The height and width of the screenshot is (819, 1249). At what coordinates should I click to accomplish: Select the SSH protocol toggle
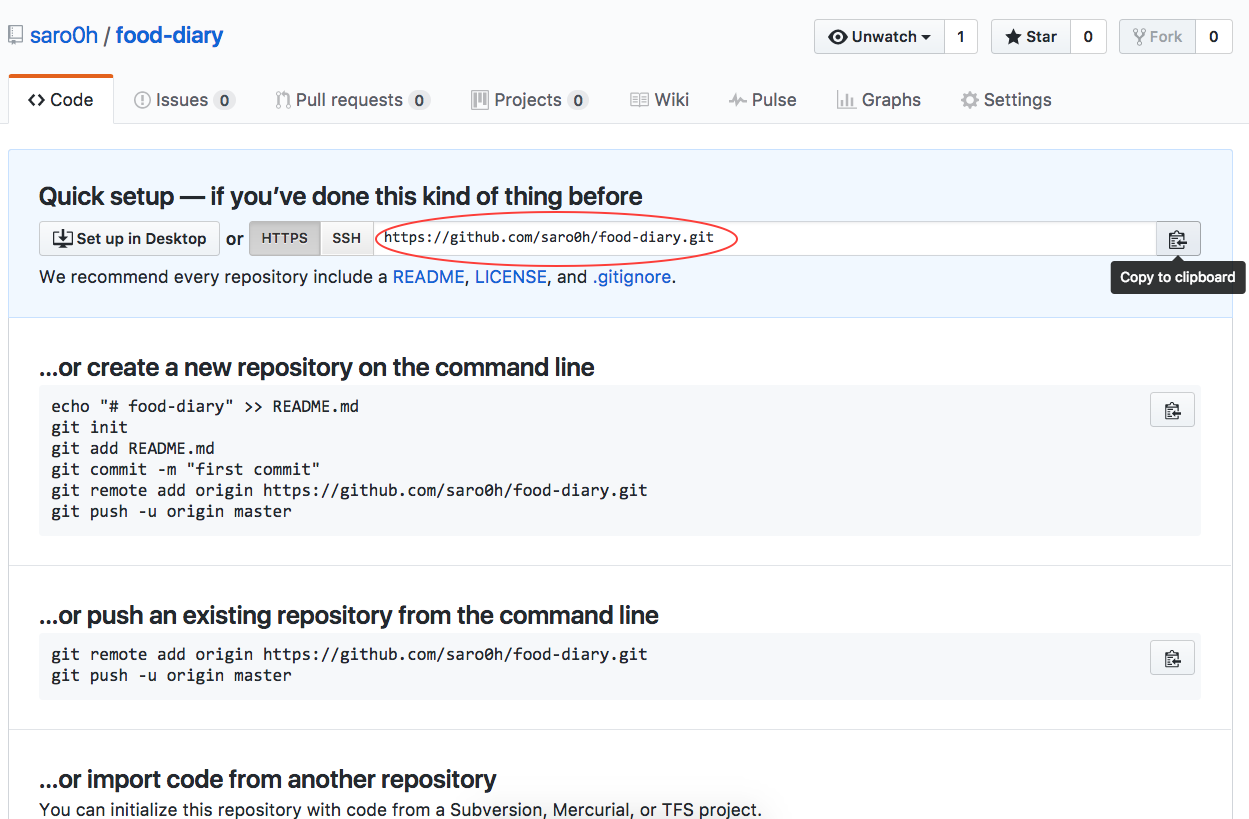(347, 239)
